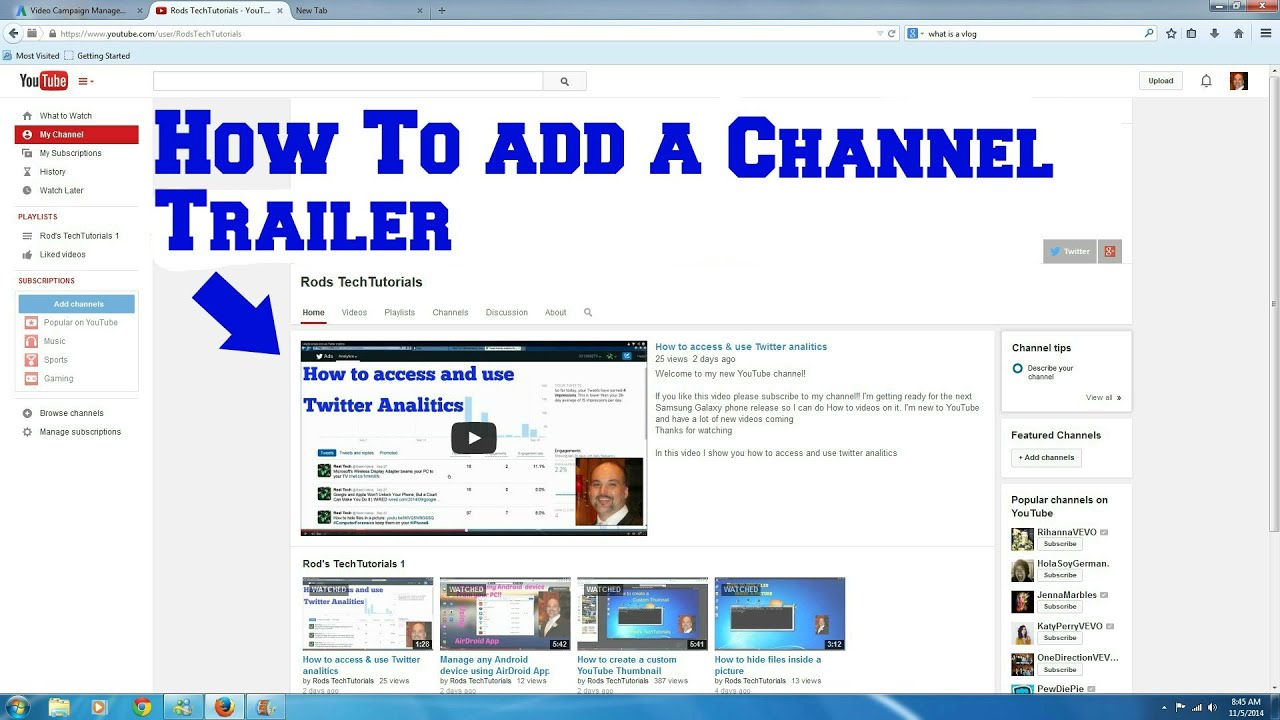This screenshot has height=720, width=1280.
Task: Select My Channel in sidebar
Action: [x=76, y=134]
